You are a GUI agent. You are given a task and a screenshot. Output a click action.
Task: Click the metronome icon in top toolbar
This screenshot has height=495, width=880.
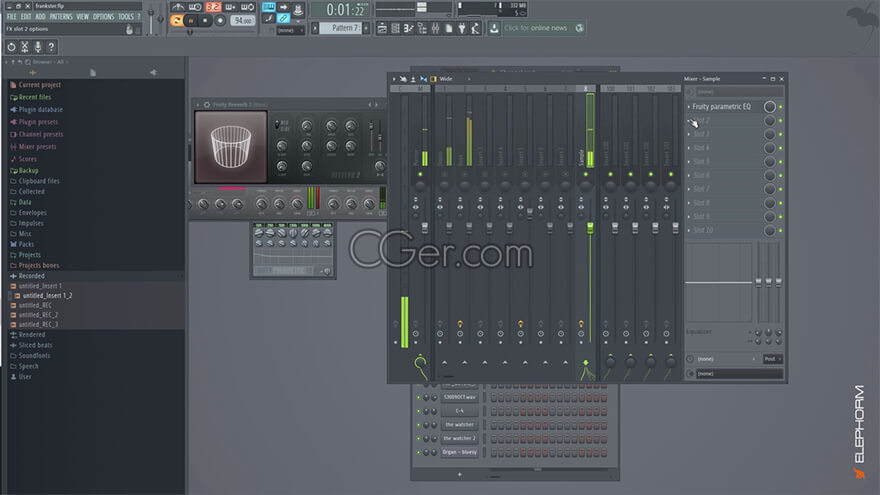[178, 7]
